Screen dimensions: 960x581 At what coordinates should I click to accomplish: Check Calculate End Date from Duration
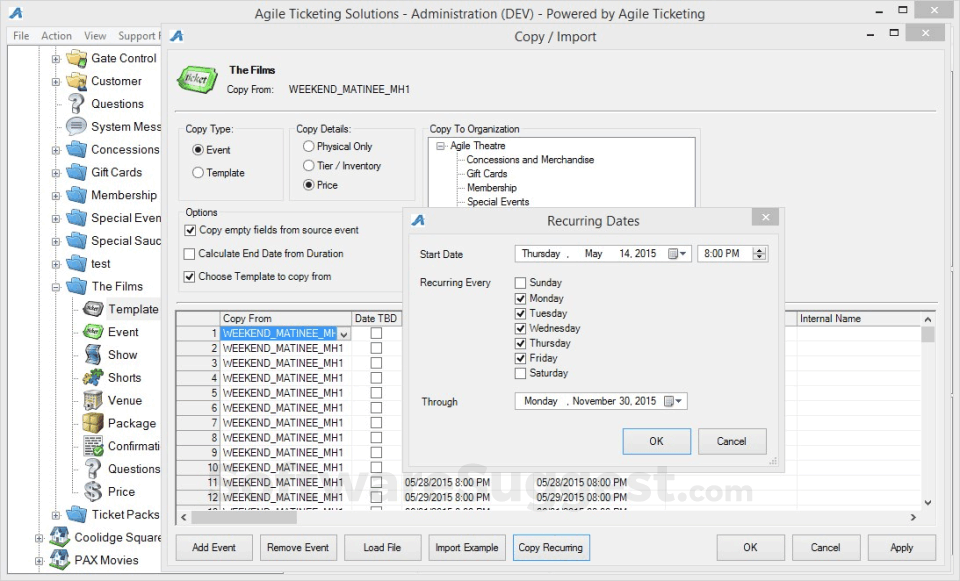(189, 253)
